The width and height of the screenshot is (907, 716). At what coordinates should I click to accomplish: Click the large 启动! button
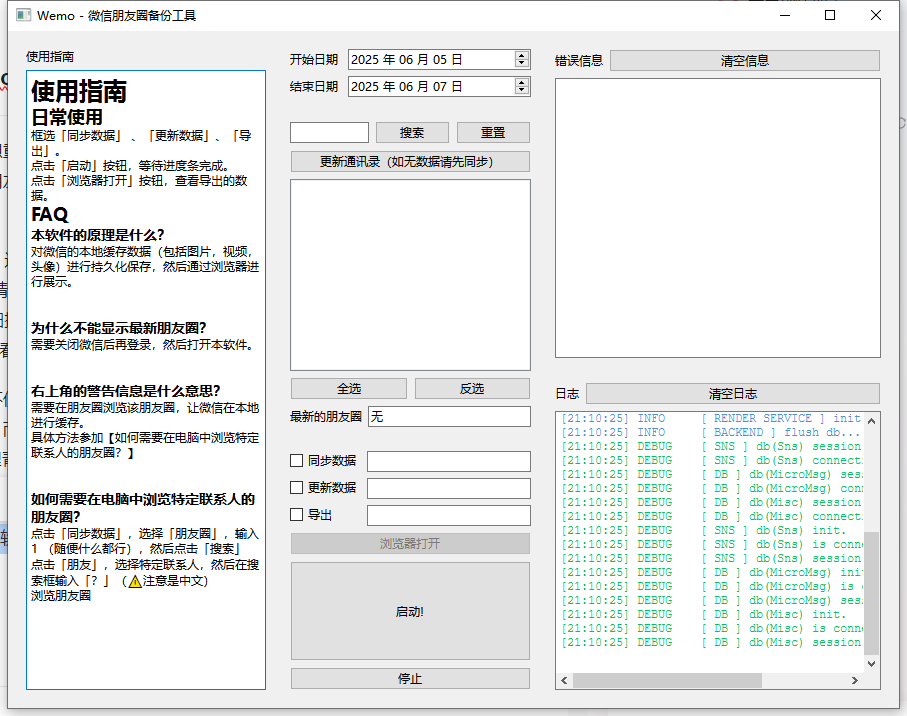click(x=410, y=611)
